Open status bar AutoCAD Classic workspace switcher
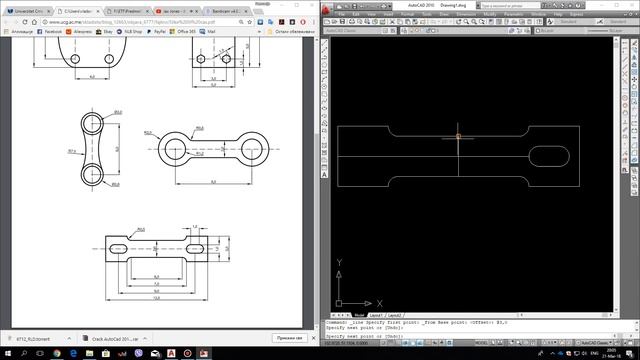Viewport: 640px width, 360px height. (x=594, y=343)
